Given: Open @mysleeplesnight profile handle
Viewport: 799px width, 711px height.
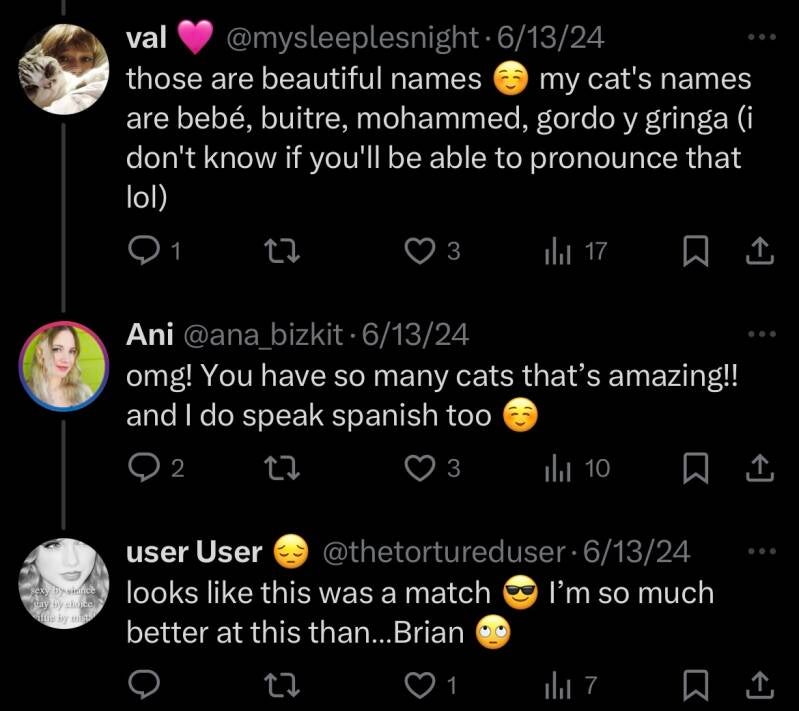Looking at the screenshot, I should pos(352,37).
